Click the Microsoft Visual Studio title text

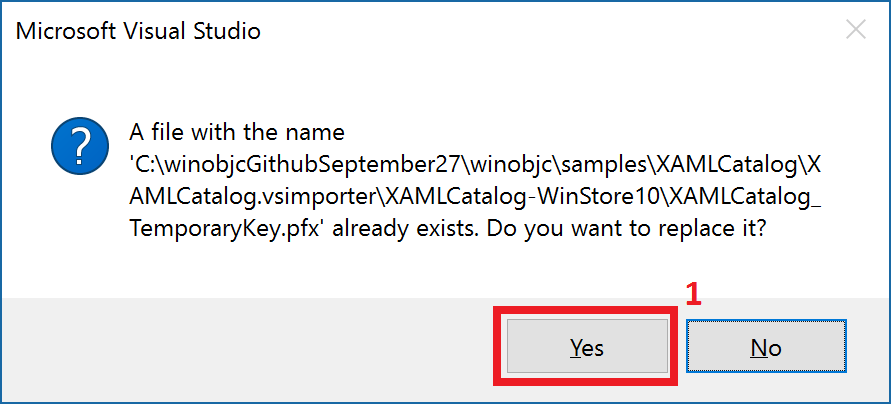coord(138,31)
